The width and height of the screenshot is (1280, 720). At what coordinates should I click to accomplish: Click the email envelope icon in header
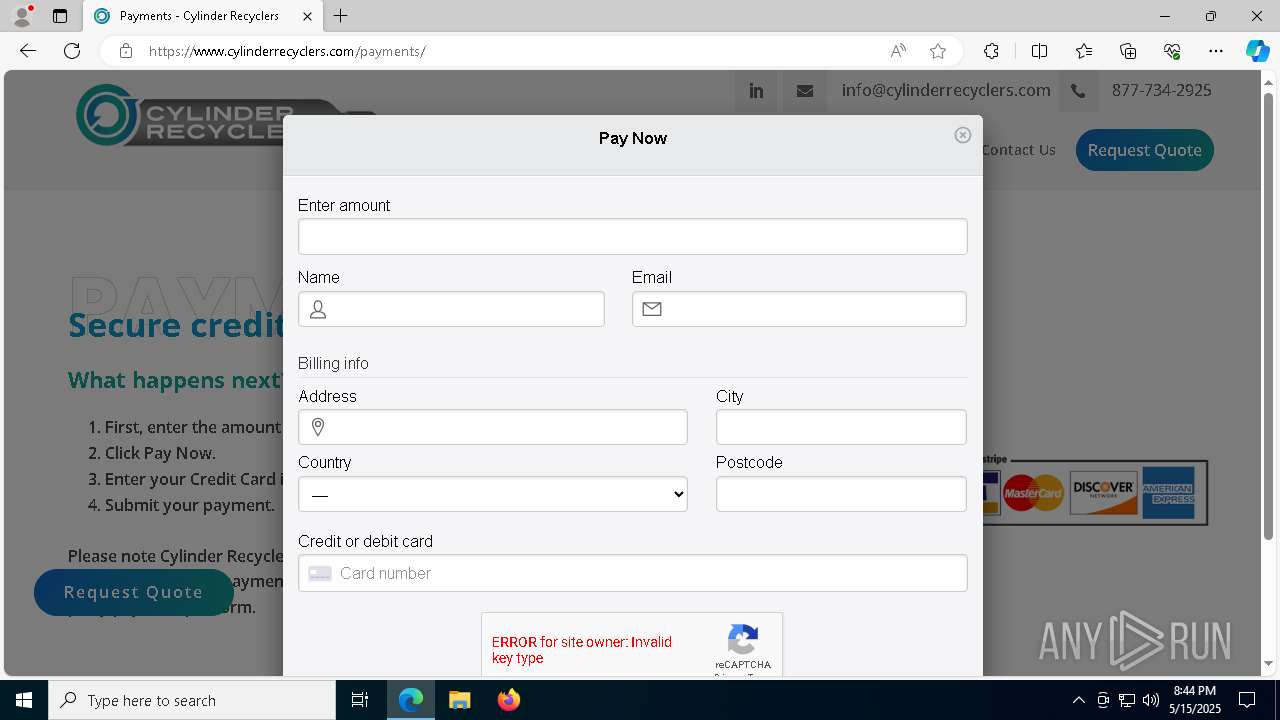click(805, 91)
